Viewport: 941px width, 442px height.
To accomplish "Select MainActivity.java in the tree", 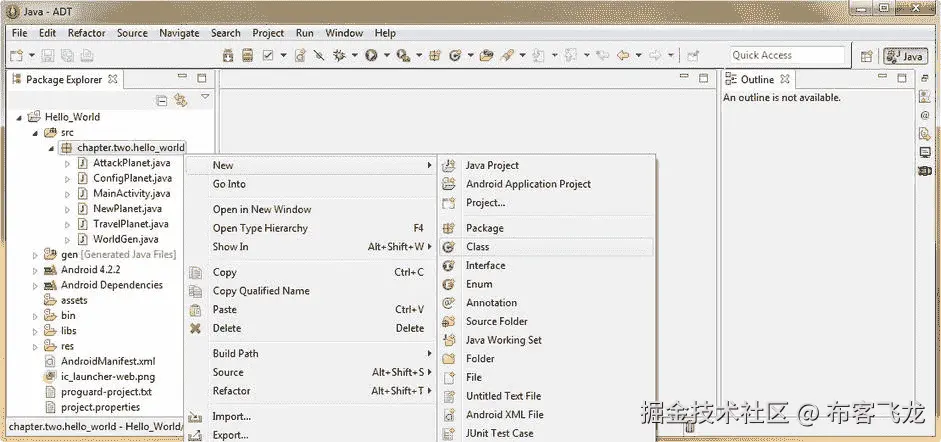I will coord(131,193).
